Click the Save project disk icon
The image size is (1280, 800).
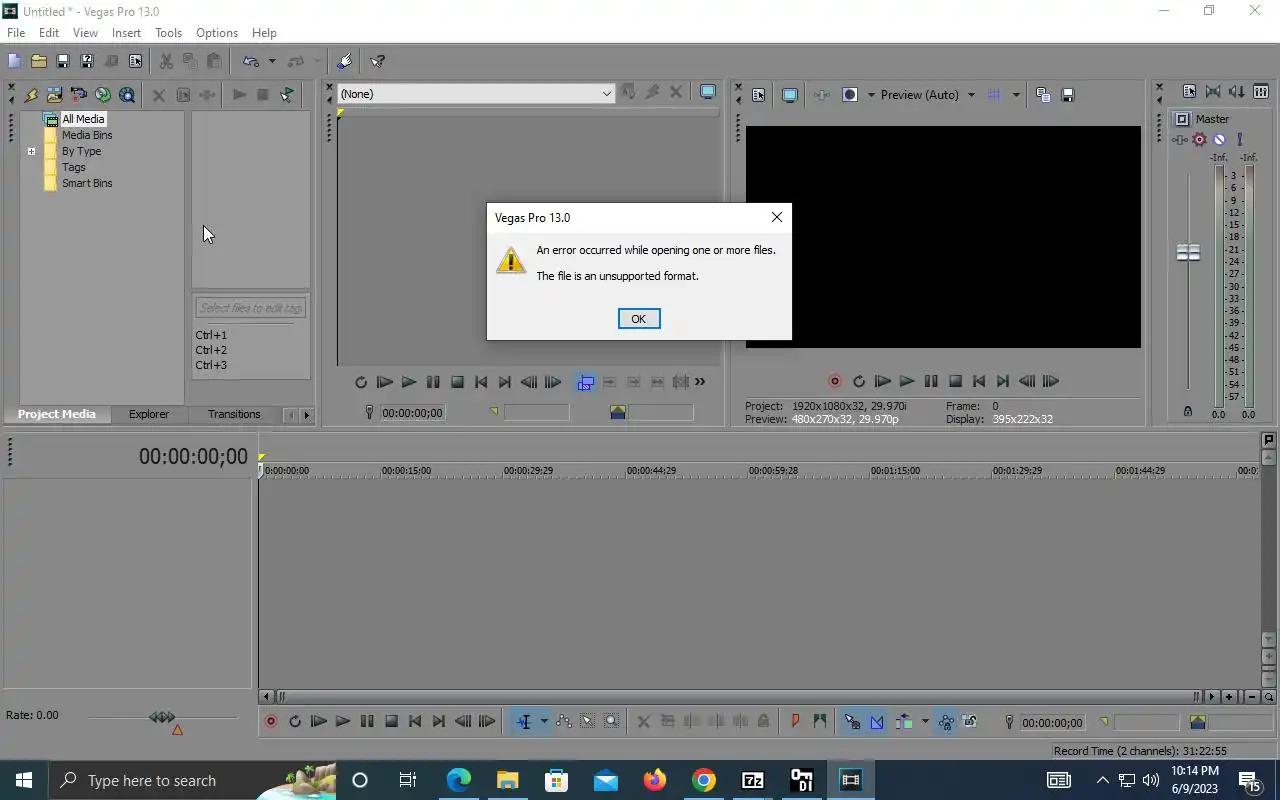point(62,61)
